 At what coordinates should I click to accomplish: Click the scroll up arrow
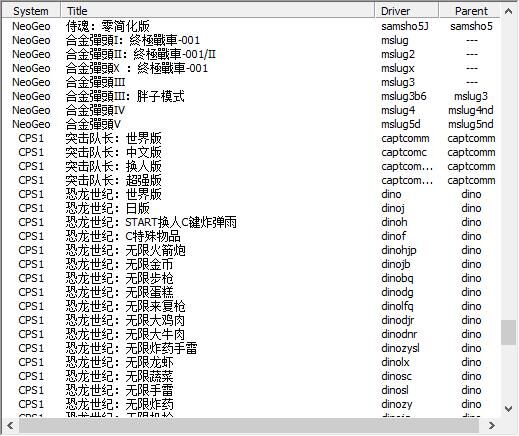(508, 12)
